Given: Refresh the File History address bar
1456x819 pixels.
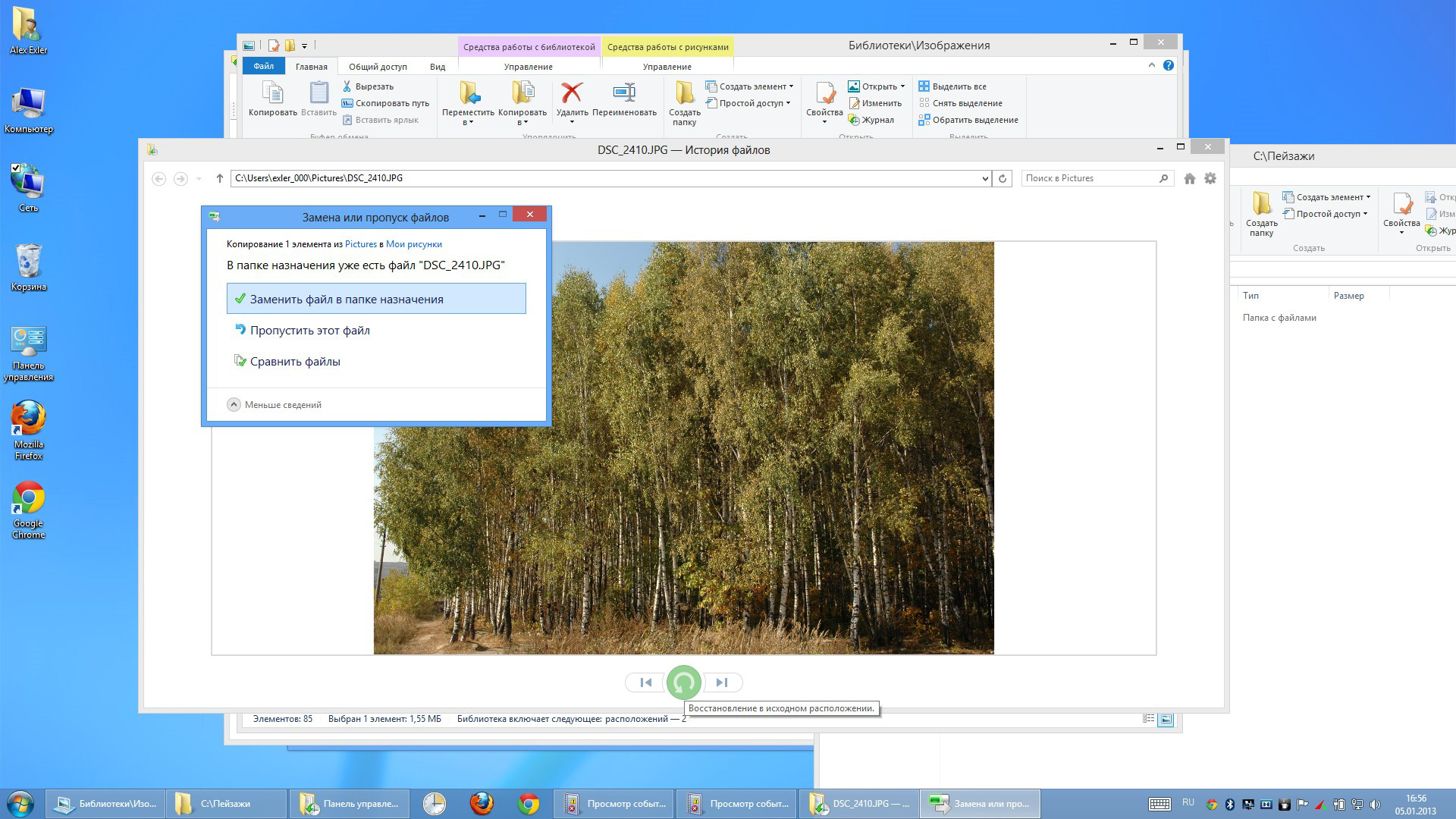Looking at the screenshot, I should (1003, 178).
